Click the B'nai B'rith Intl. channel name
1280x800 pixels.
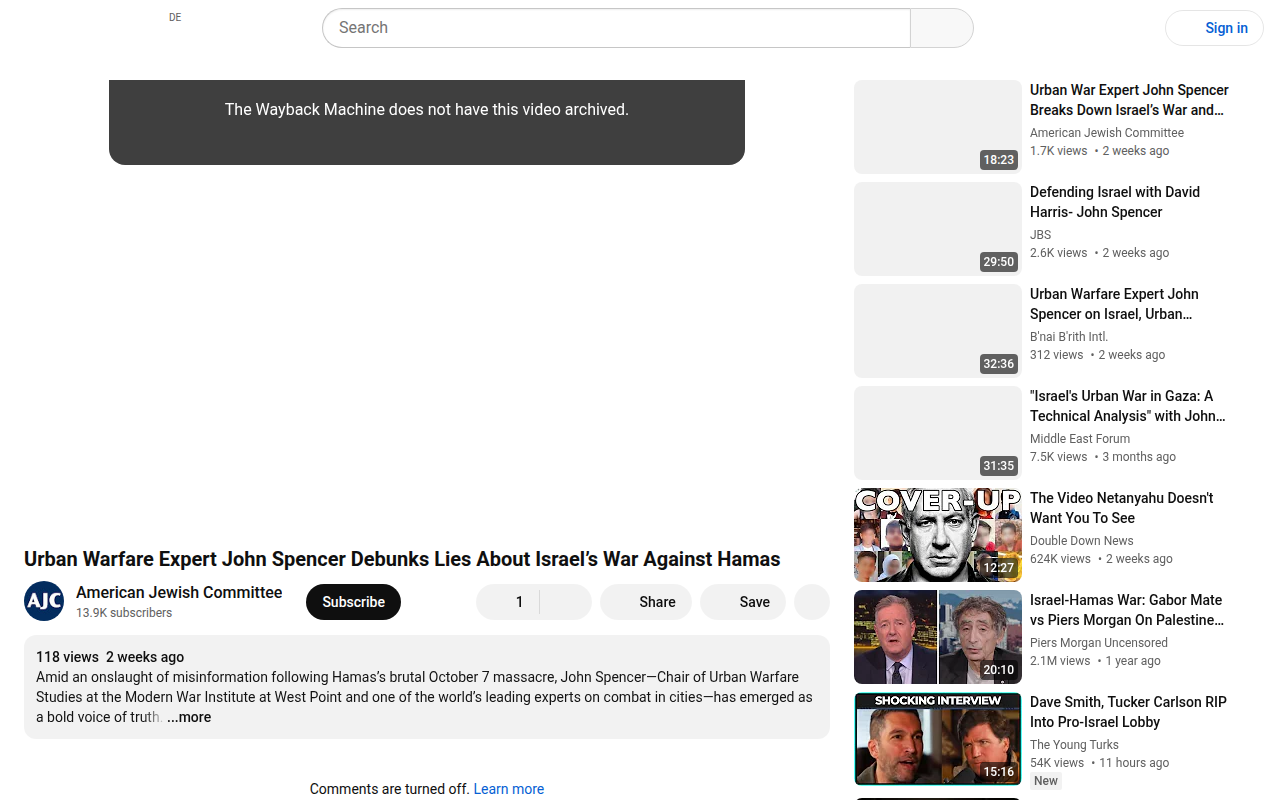pos(1069,337)
